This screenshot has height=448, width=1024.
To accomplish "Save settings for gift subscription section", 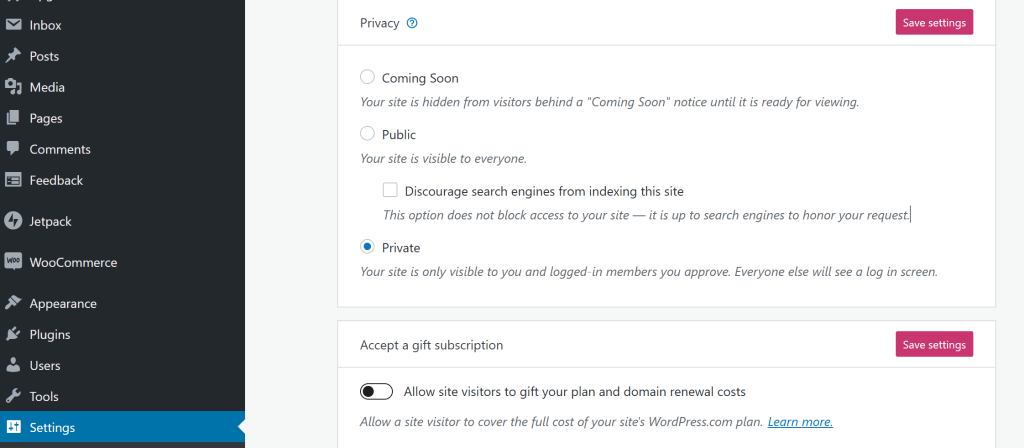I will tap(933, 345).
